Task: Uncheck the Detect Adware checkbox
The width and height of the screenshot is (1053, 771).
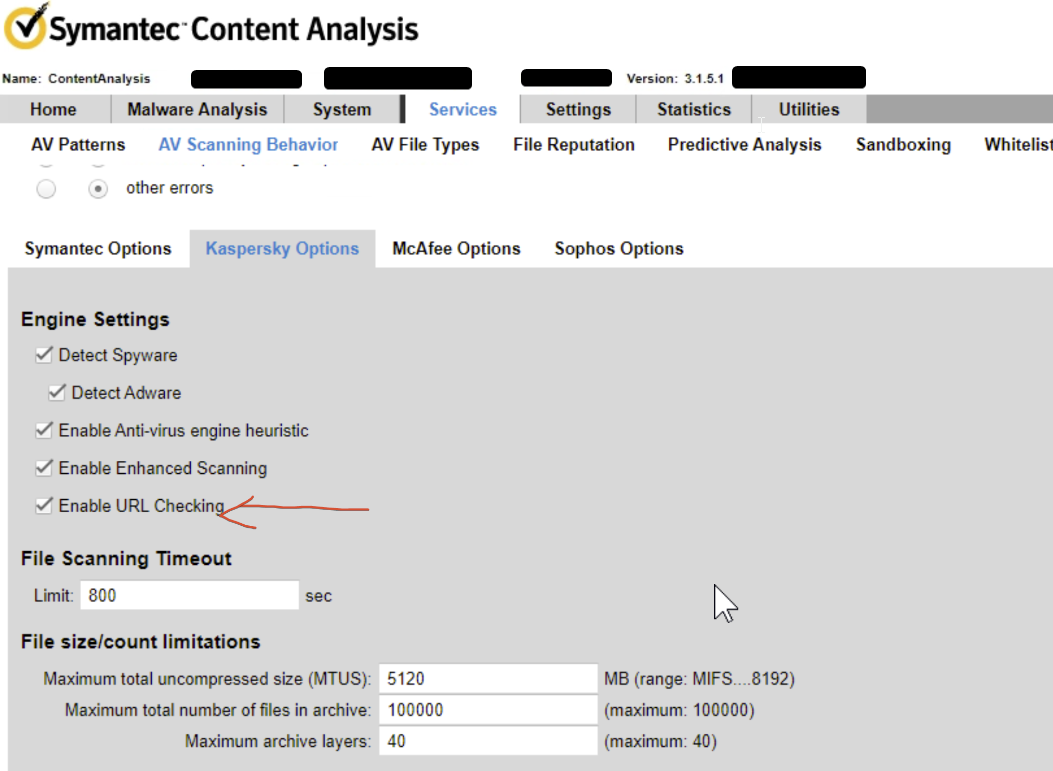Action: (57, 393)
